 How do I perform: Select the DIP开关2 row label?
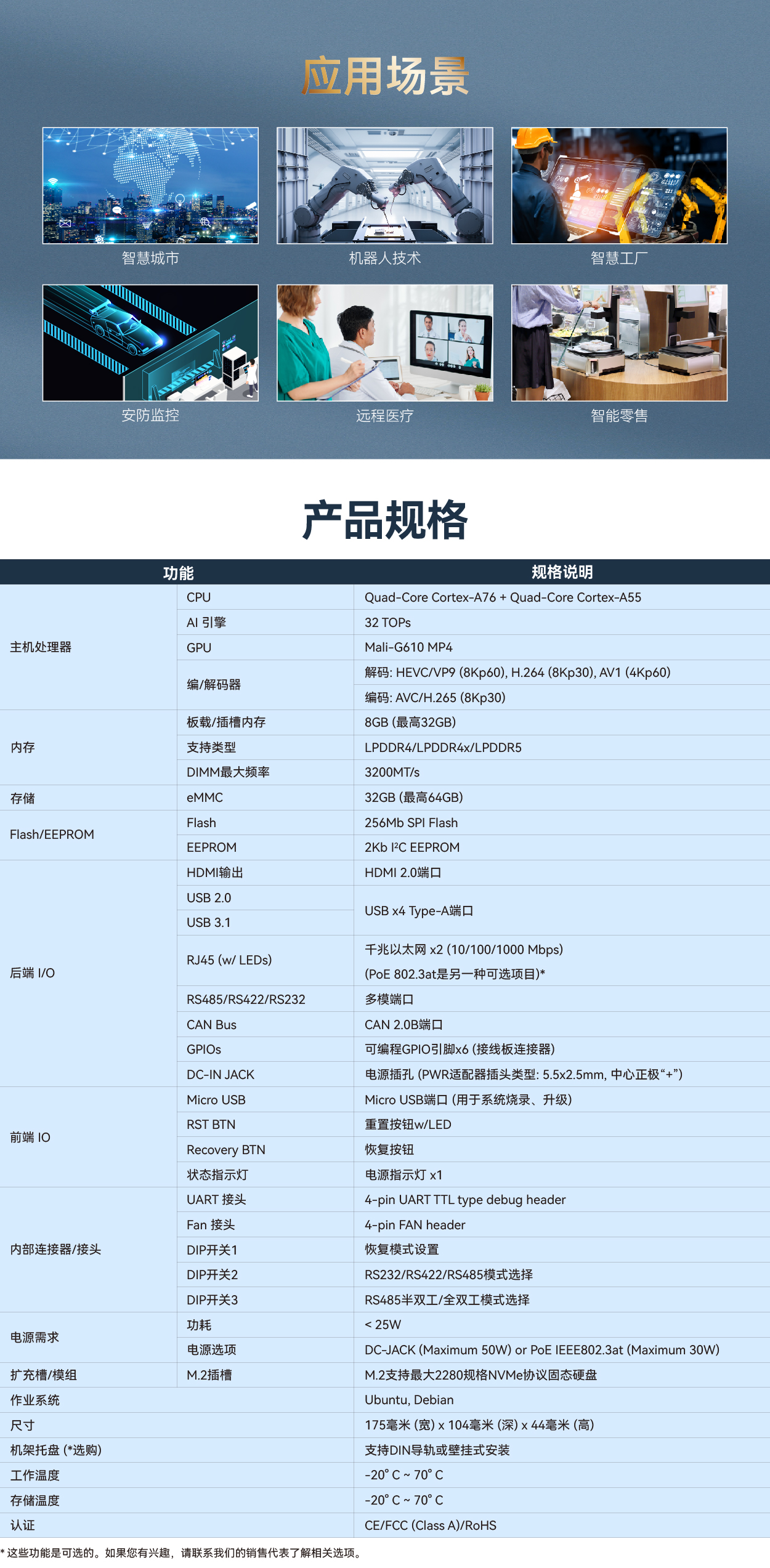(213, 1275)
